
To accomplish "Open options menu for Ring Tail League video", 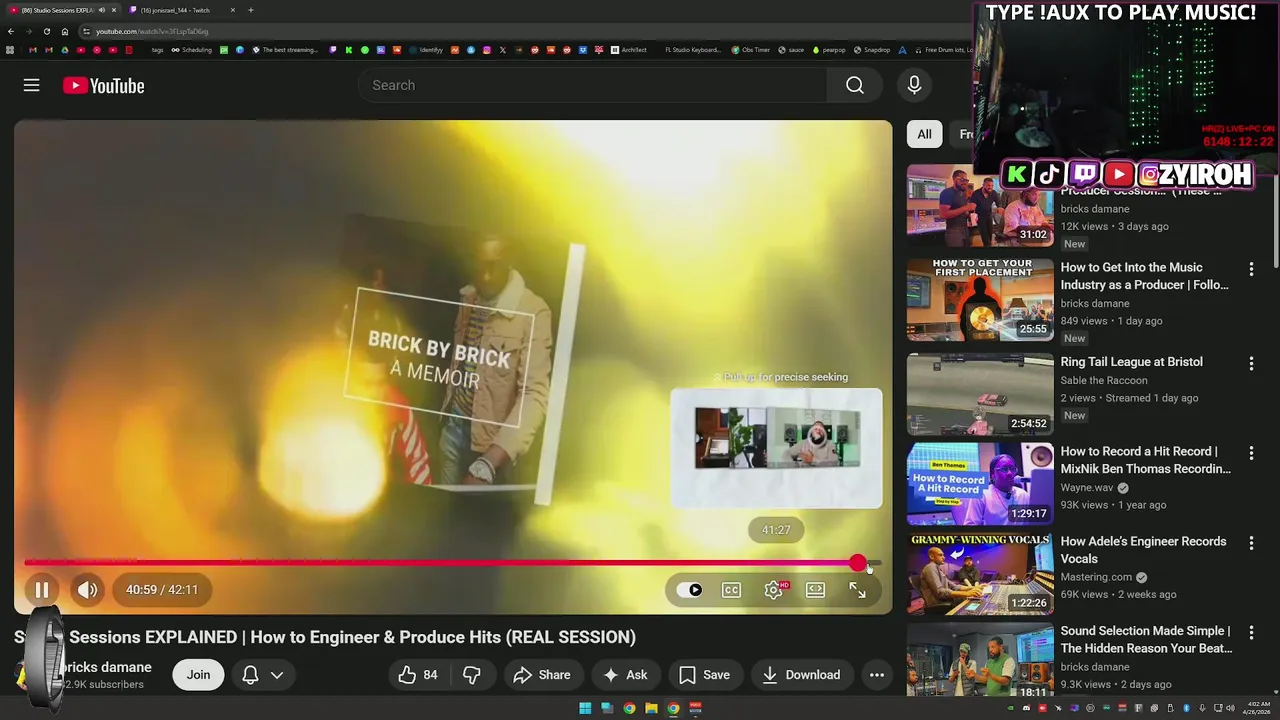I will [x=1251, y=363].
